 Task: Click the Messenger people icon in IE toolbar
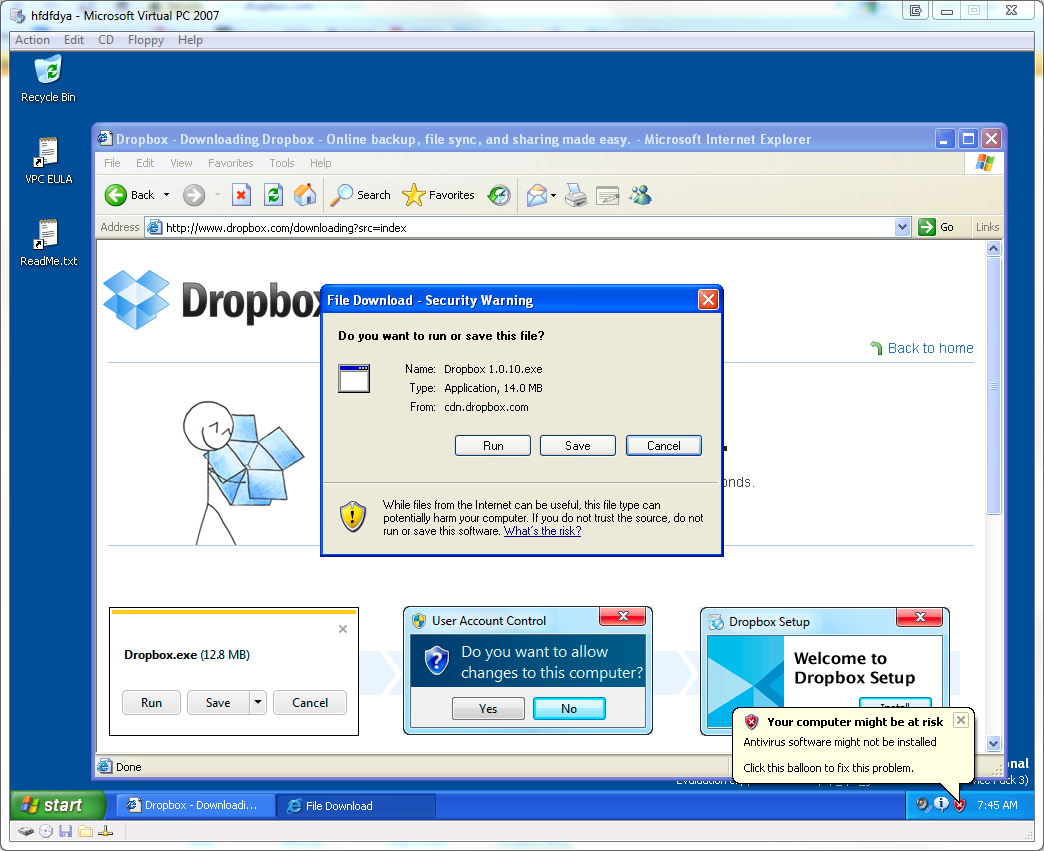640,195
